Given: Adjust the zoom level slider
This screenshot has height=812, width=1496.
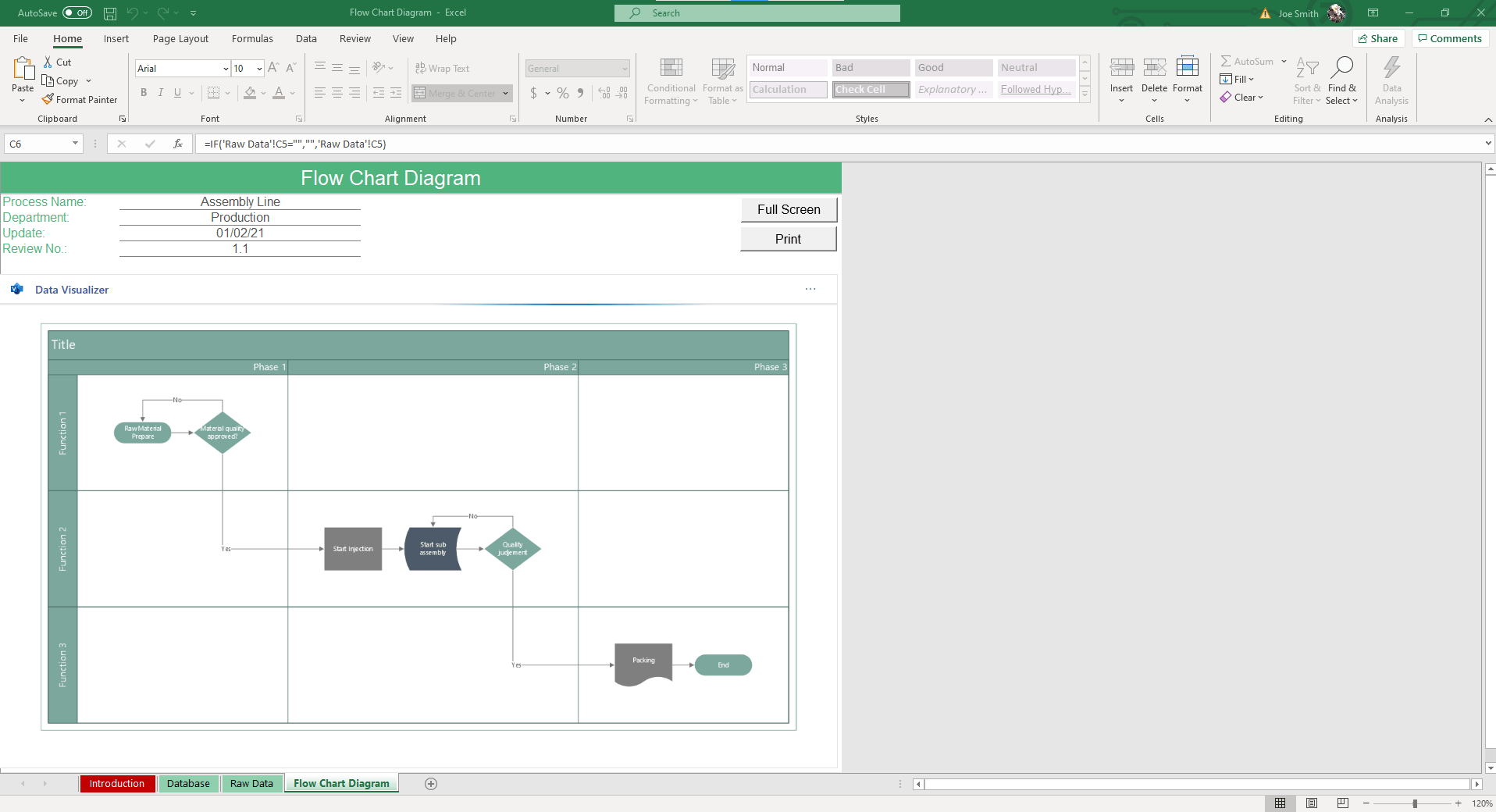Looking at the screenshot, I should (1414, 803).
